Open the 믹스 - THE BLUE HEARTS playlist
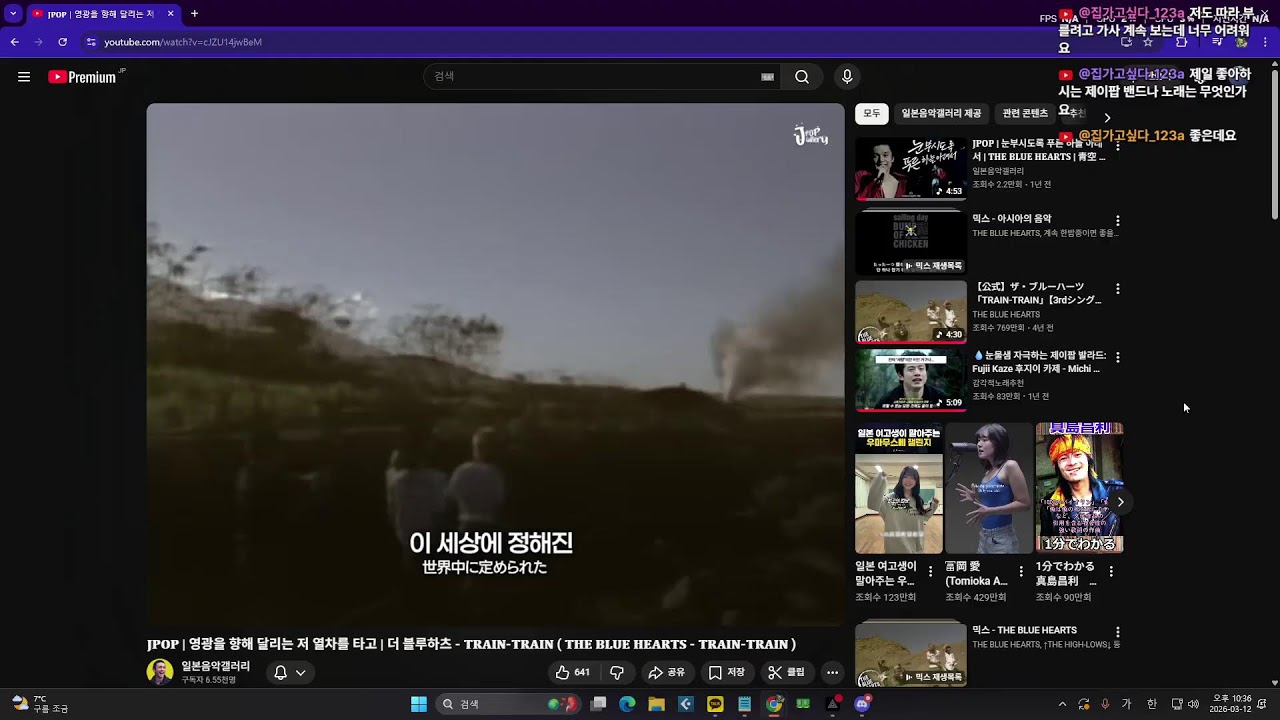Image resolution: width=1280 pixels, height=720 pixels. (911, 653)
